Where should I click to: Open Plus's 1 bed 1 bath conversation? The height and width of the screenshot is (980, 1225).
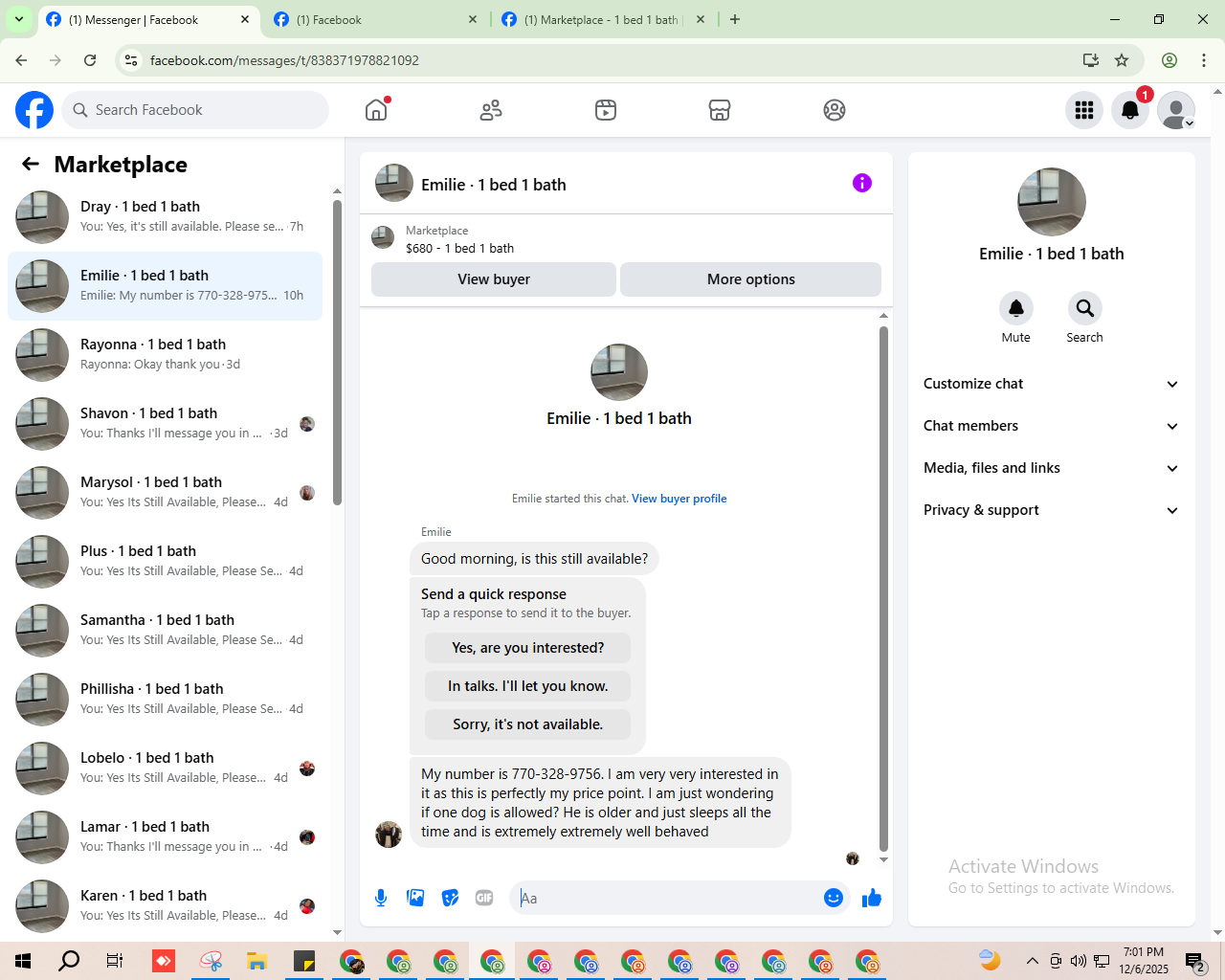(x=165, y=562)
